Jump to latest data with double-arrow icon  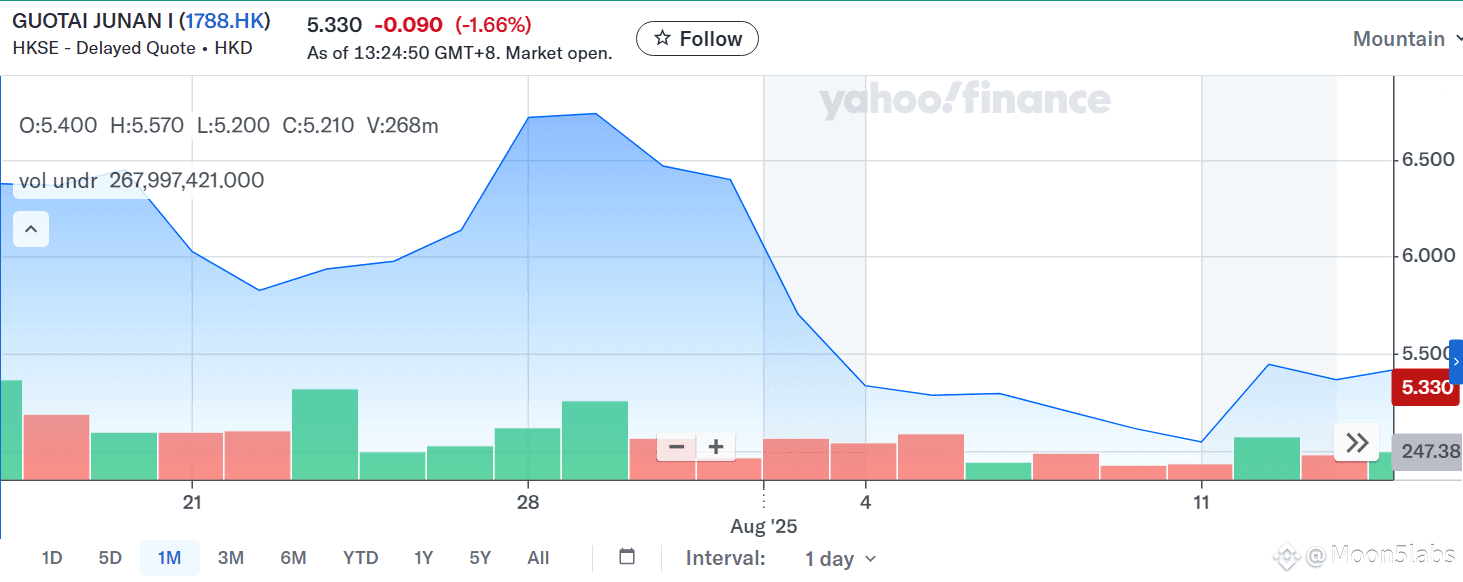tap(1357, 443)
